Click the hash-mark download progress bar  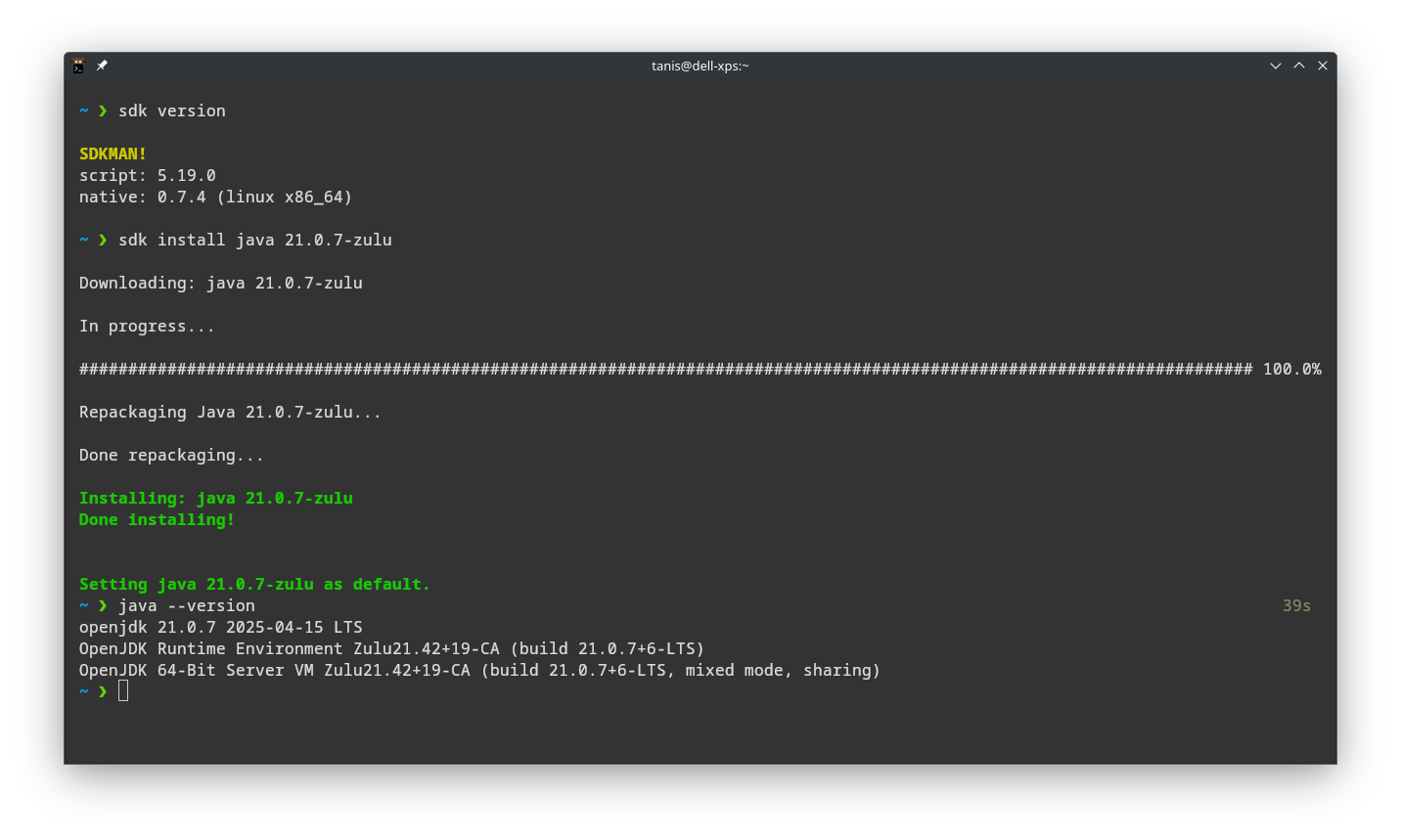(665, 369)
